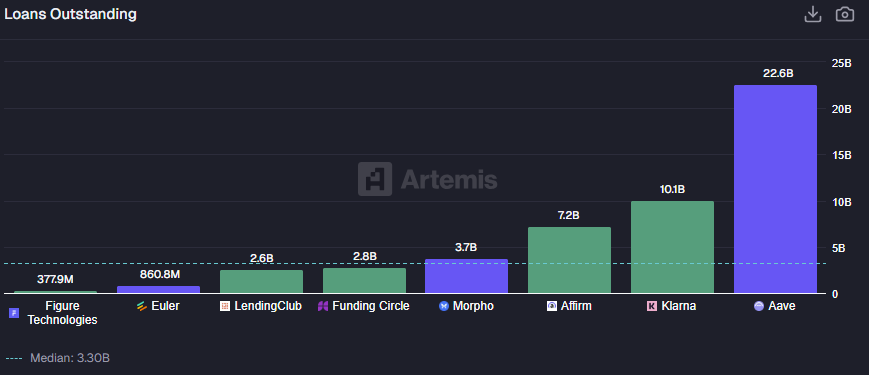Click the Morpho logo icon
This screenshot has height=375, width=869.
click(443, 306)
